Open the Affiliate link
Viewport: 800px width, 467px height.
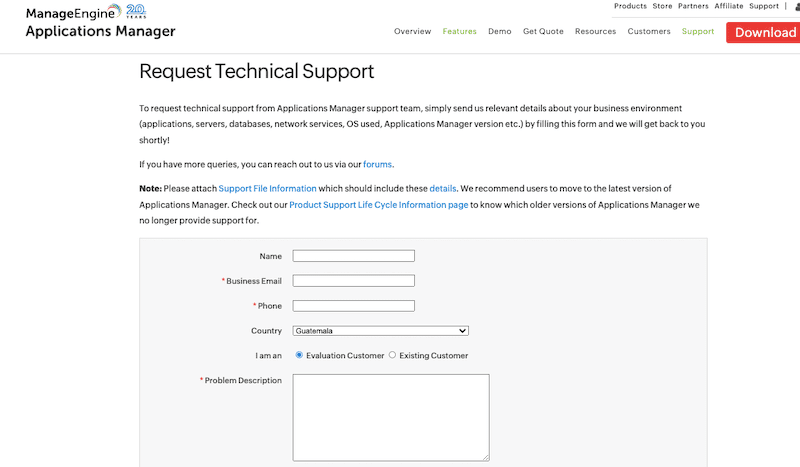tap(729, 6)
